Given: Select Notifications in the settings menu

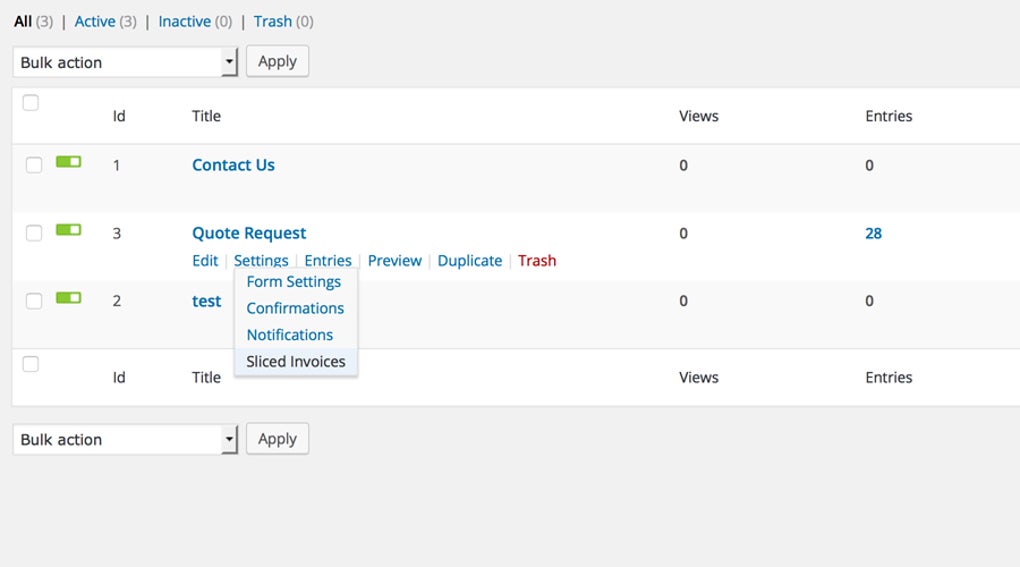Looking at the screenshot, I should pyautogui.click(x=290, y=335).
